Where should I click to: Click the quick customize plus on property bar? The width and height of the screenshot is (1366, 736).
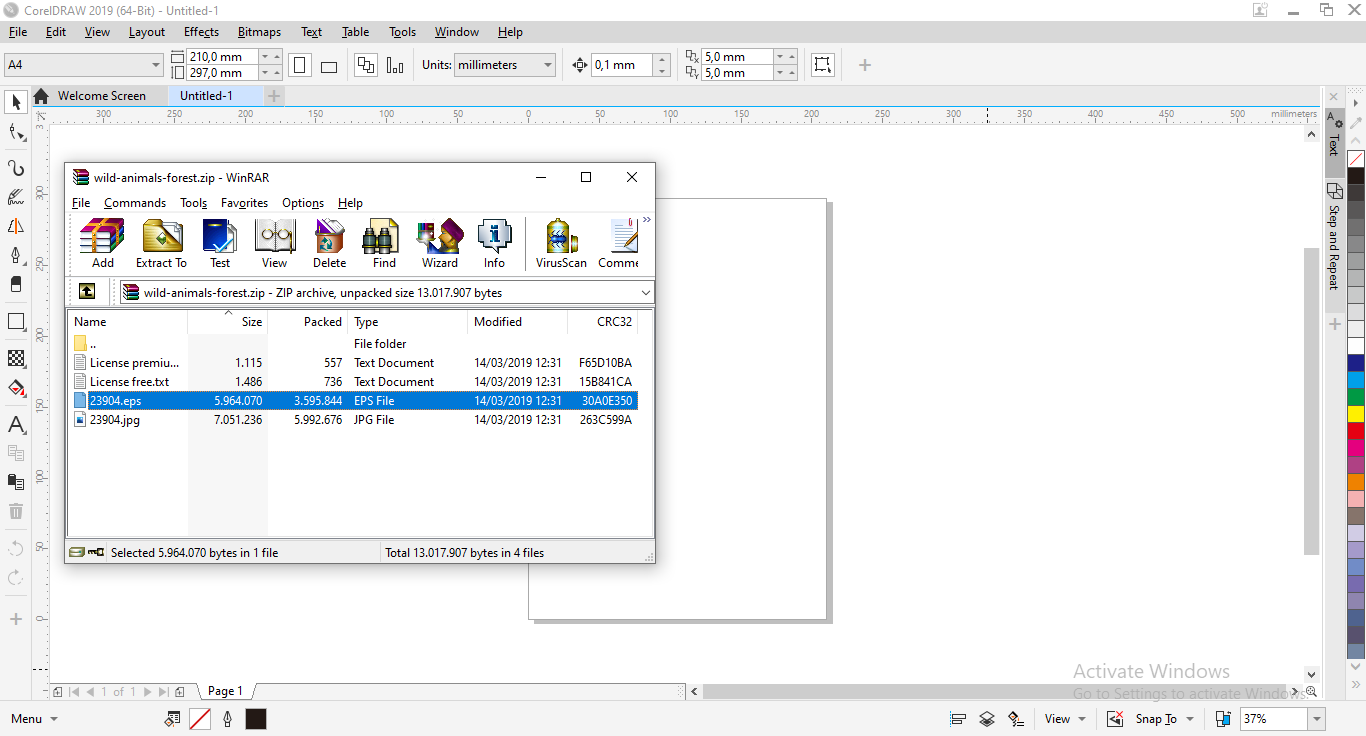865,65
